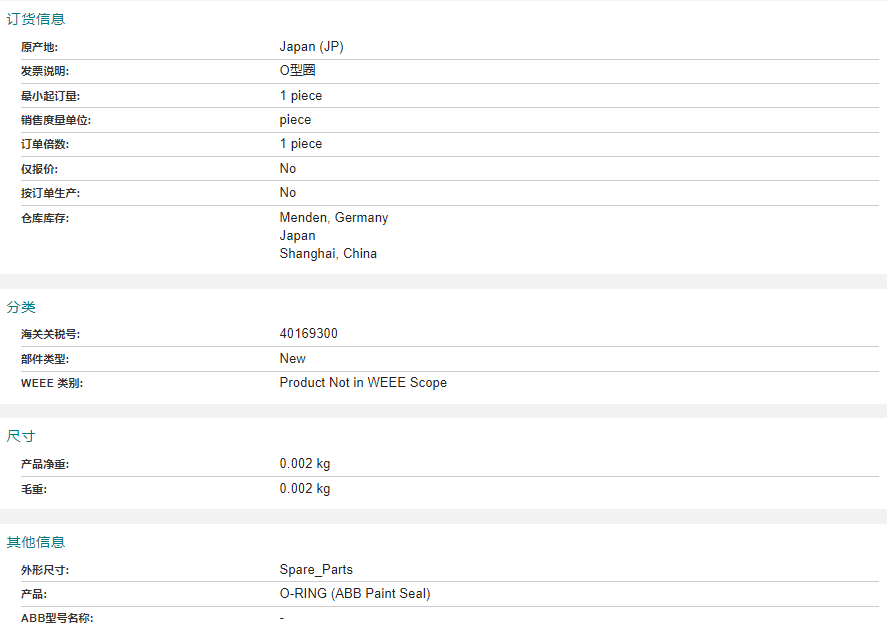
Task: Click the 毛重 gross weight value
Action: [305, 489]
